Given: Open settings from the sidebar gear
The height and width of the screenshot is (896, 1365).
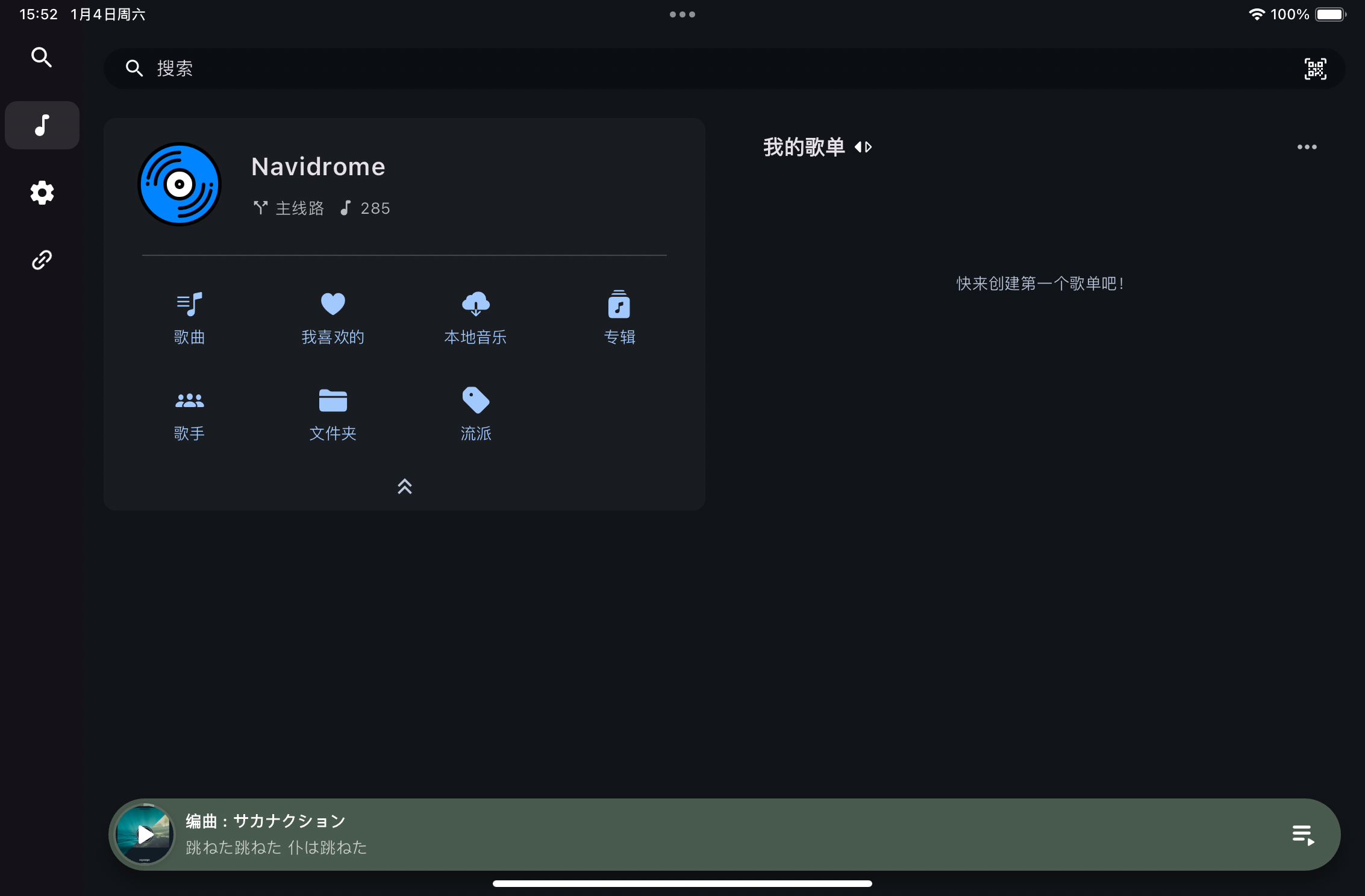Looking at the screenshot, I should (42, 193).
